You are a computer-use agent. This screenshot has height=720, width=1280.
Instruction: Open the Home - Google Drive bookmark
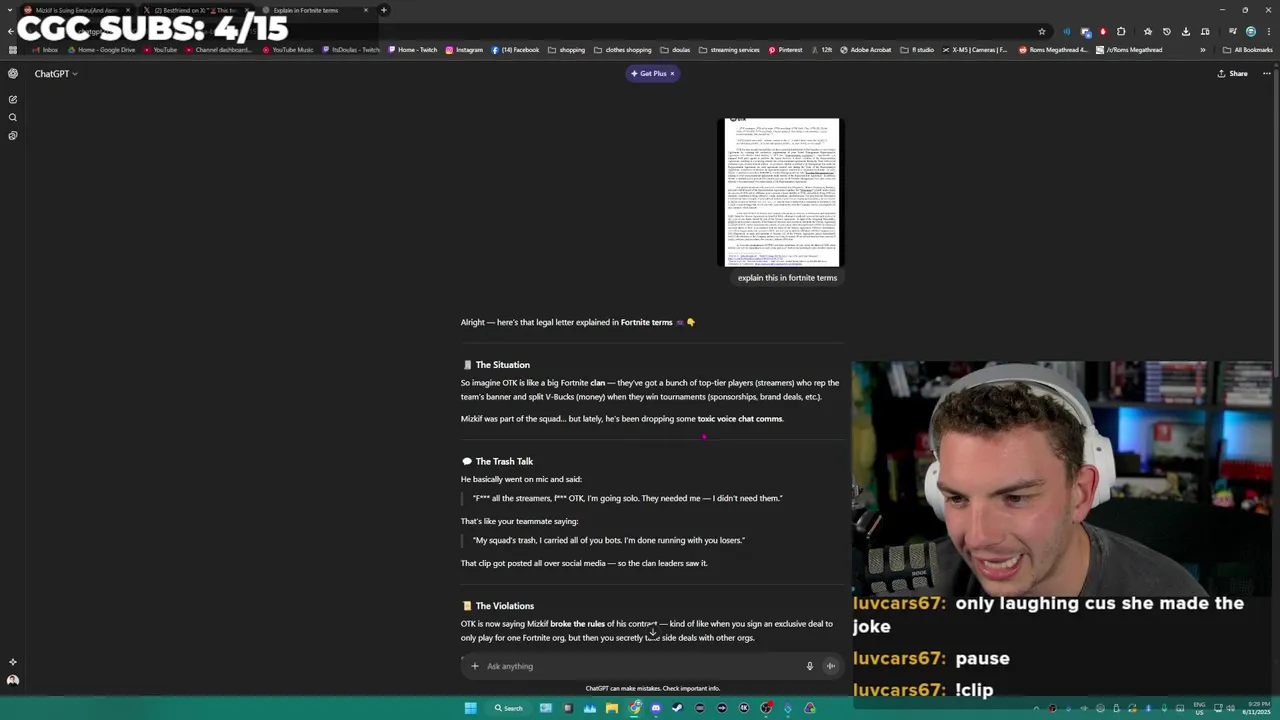coord(101,50)
